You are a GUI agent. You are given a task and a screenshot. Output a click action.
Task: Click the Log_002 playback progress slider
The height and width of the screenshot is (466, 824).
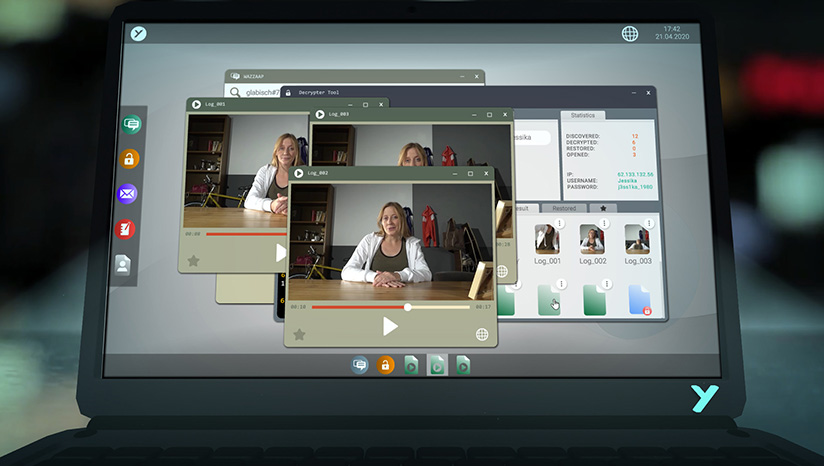pyautogui.click(x=391, y=307)
